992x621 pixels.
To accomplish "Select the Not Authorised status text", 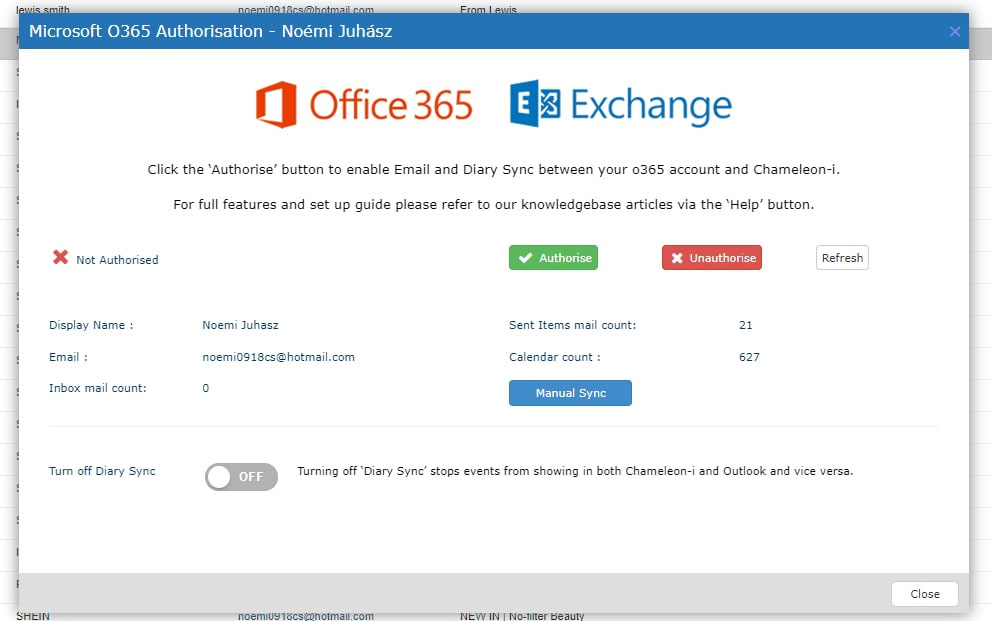I will tap(117, 260).
